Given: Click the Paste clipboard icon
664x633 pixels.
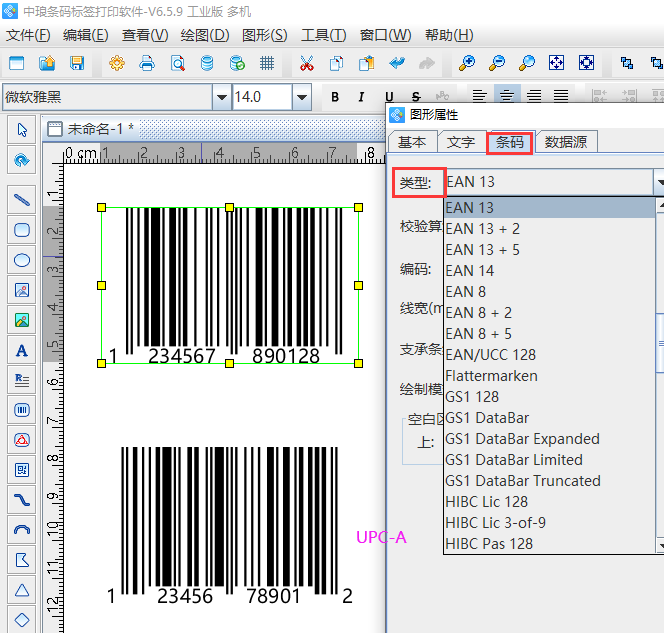Looking at the screenshot, I should [x=367, y=64].
